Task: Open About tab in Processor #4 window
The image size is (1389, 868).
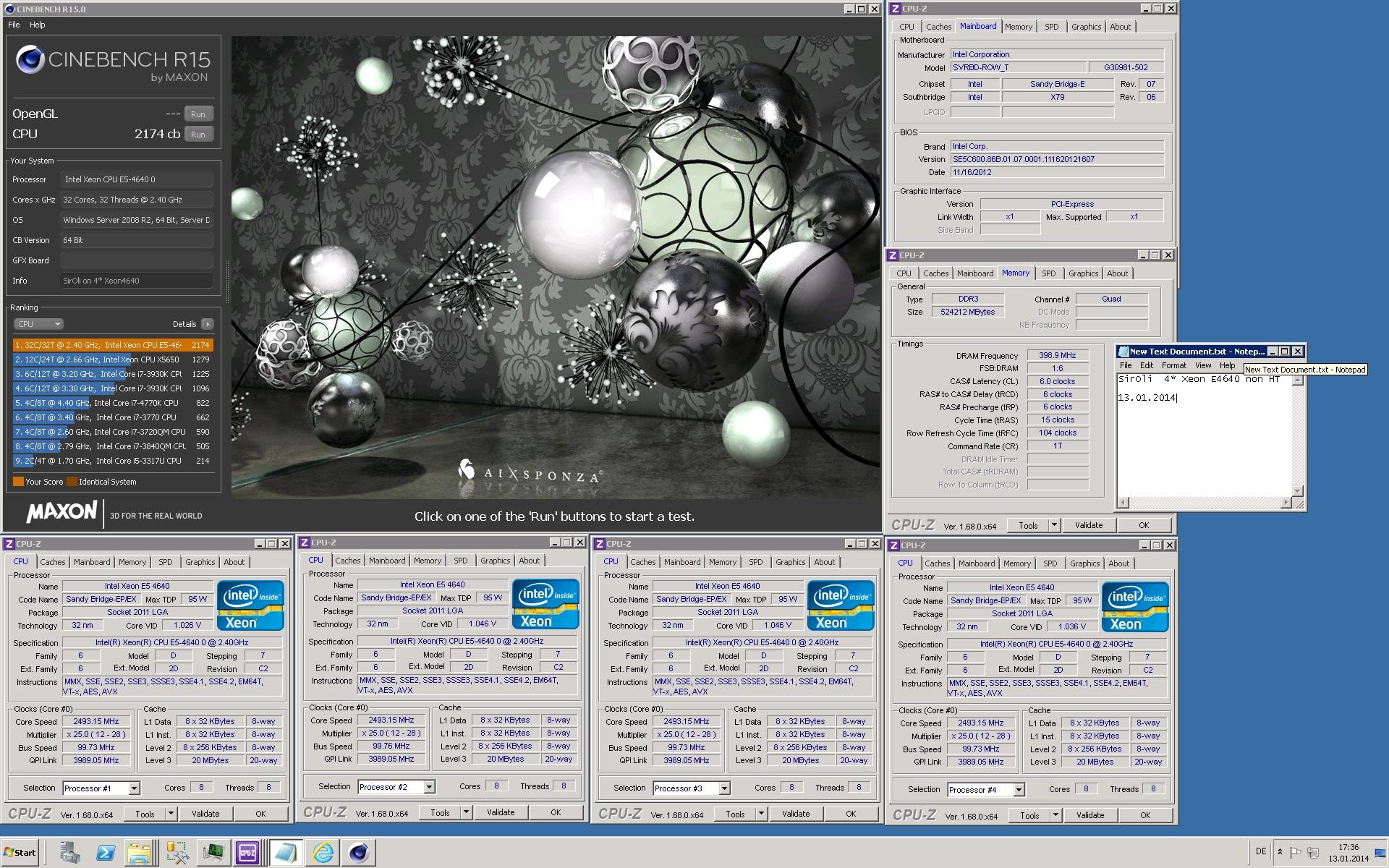Action: tap(1118, 563)
